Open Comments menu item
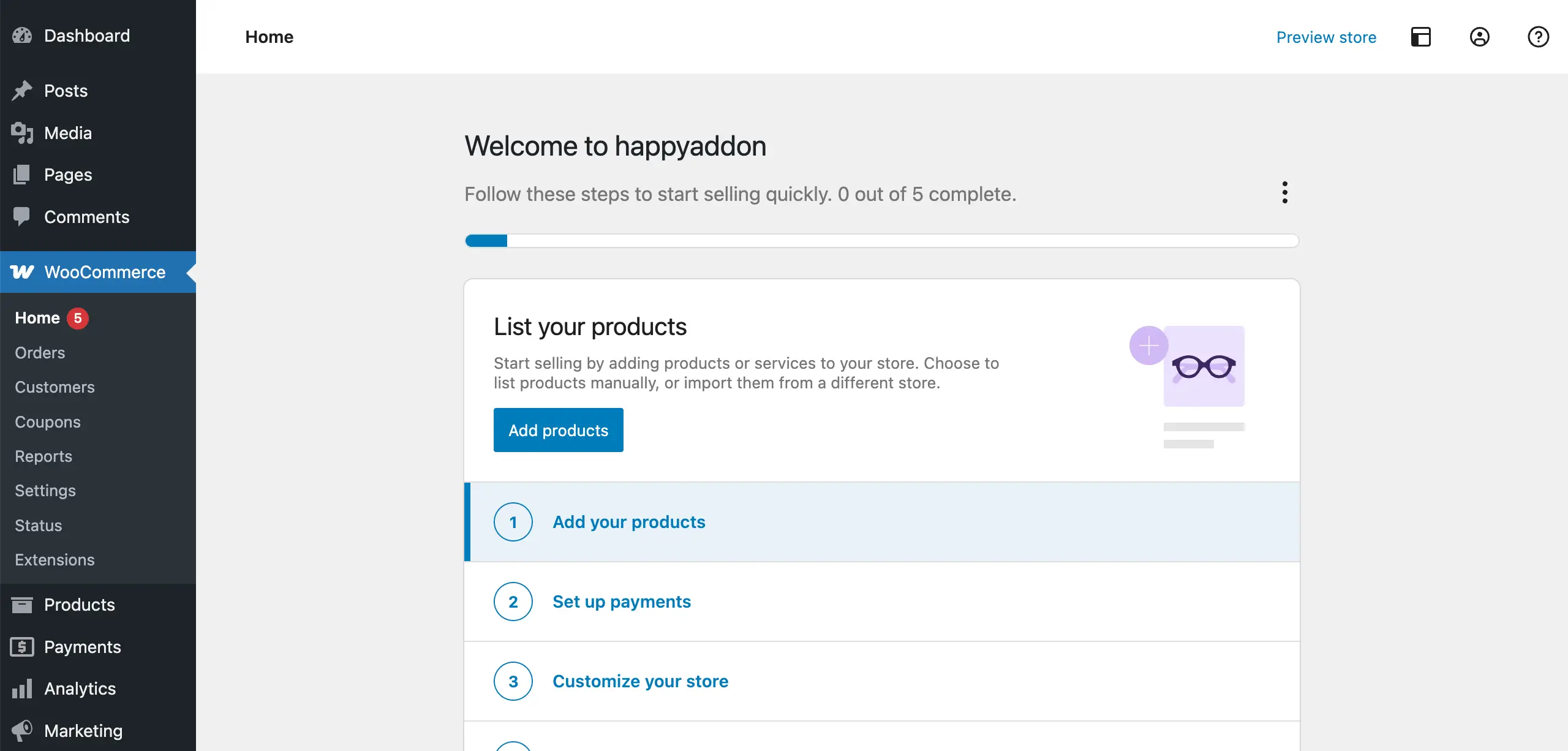Image resolution: width=1568 pixels, height=751 pixels. tap(98, 217)
